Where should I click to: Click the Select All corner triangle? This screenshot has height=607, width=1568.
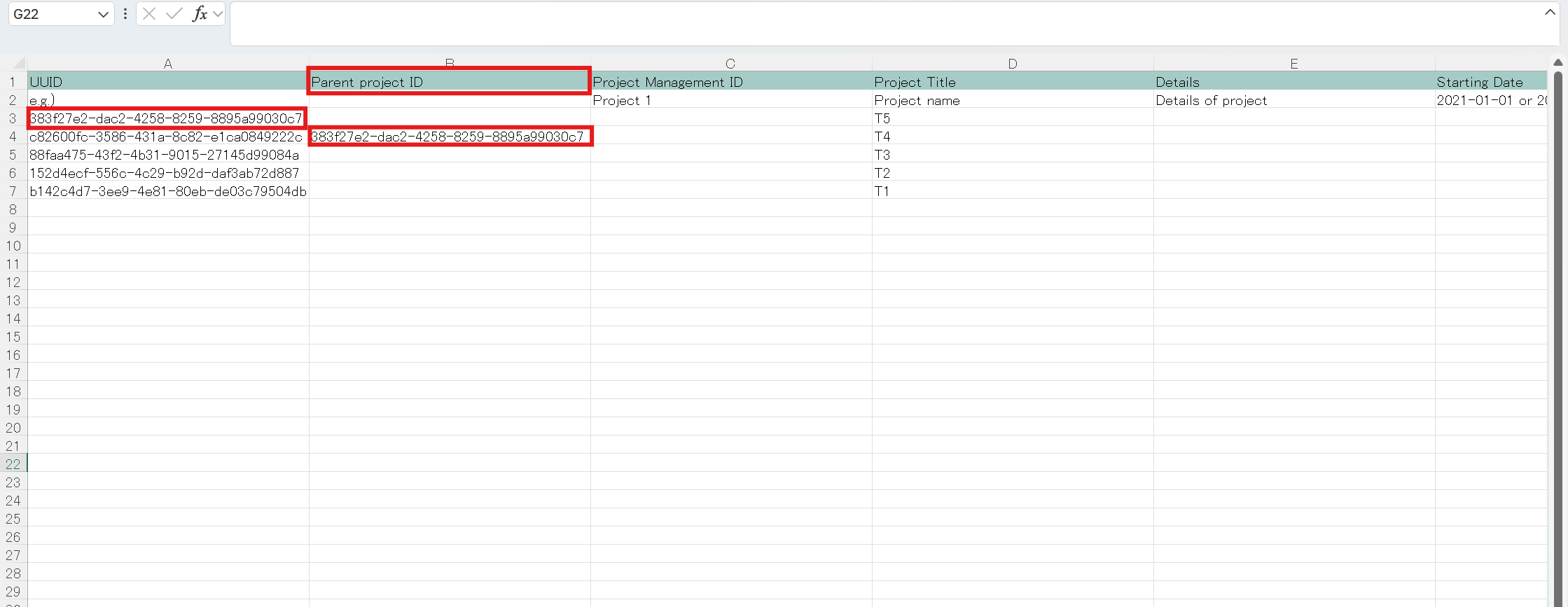(19, 63)
